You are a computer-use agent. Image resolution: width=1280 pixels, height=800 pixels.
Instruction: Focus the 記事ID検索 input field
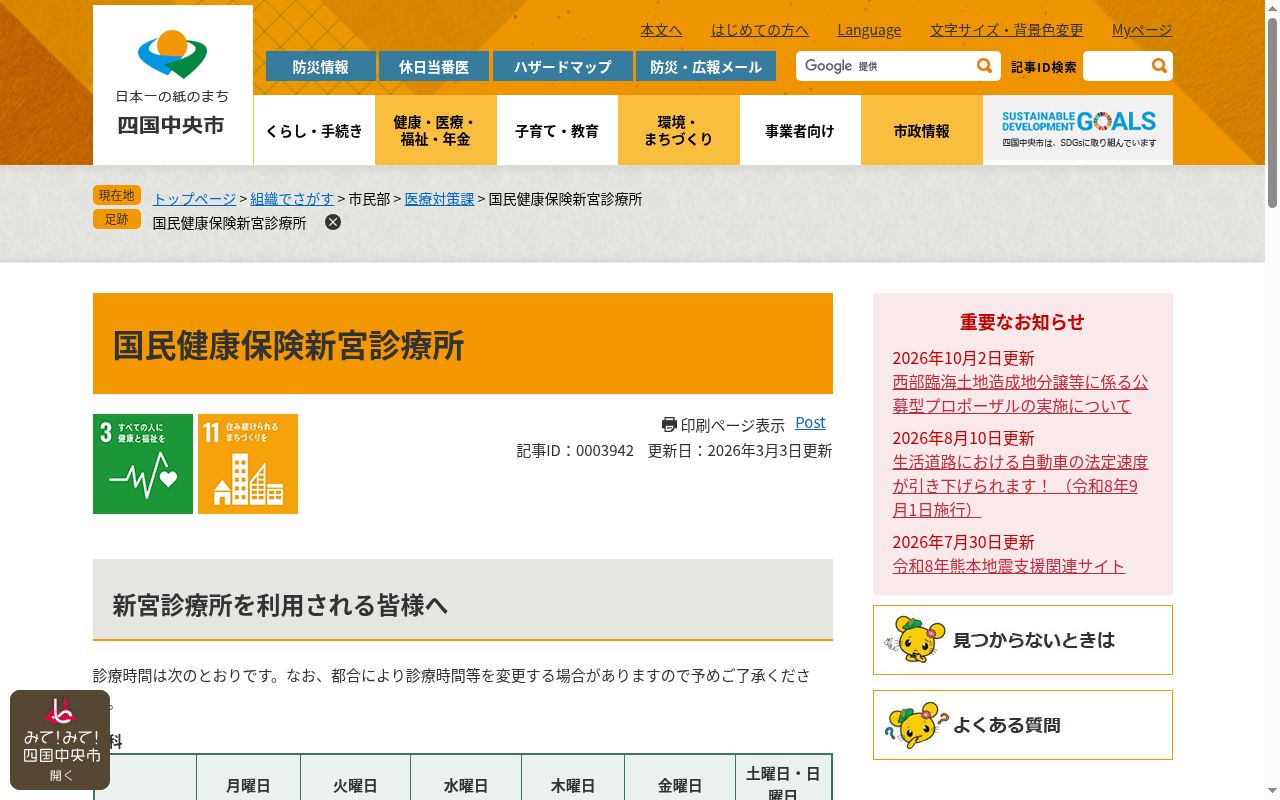[x=1116, y=66]
